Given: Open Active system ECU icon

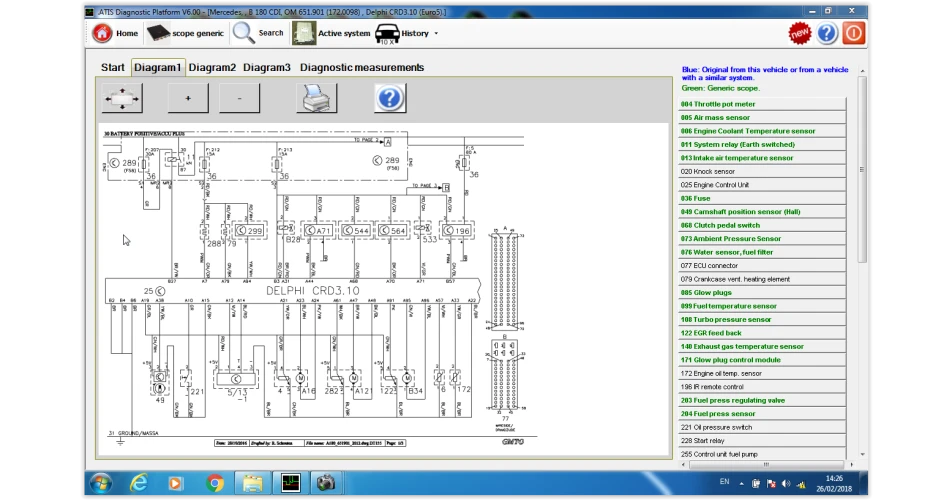Looking at the screenshot, I should pos(304,33).
